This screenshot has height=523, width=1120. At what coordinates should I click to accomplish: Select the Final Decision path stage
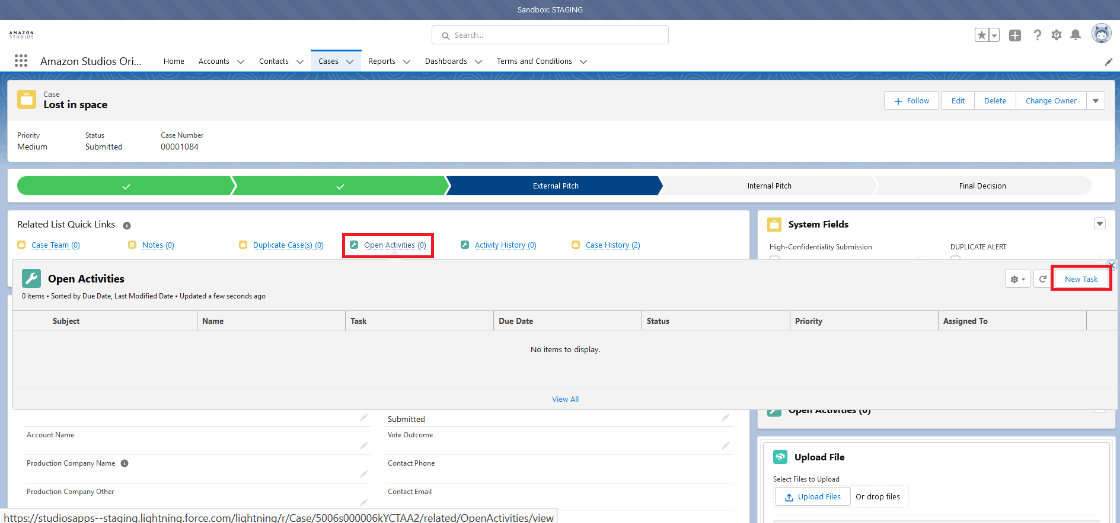click(x=983, y=186)
